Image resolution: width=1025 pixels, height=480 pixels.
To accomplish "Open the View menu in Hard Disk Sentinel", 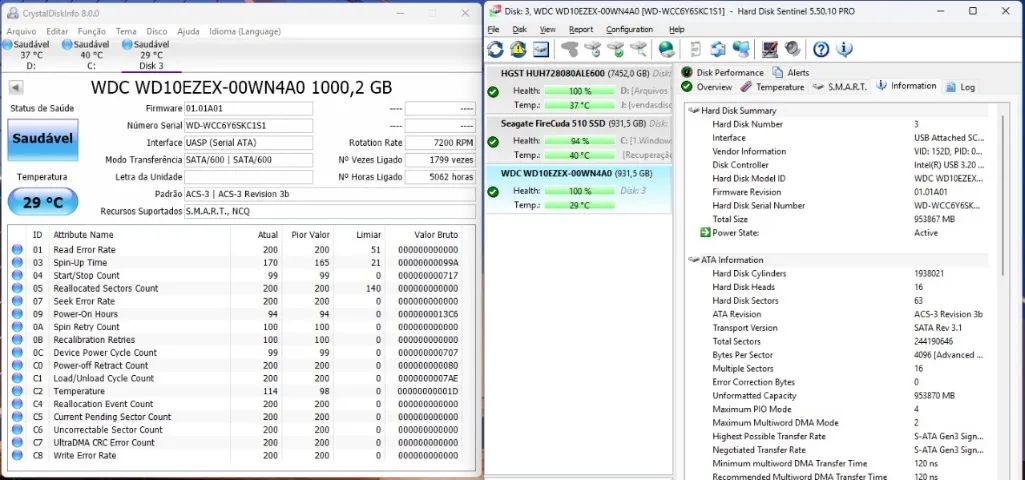I will pyautogui.click(x=548, y=29).
